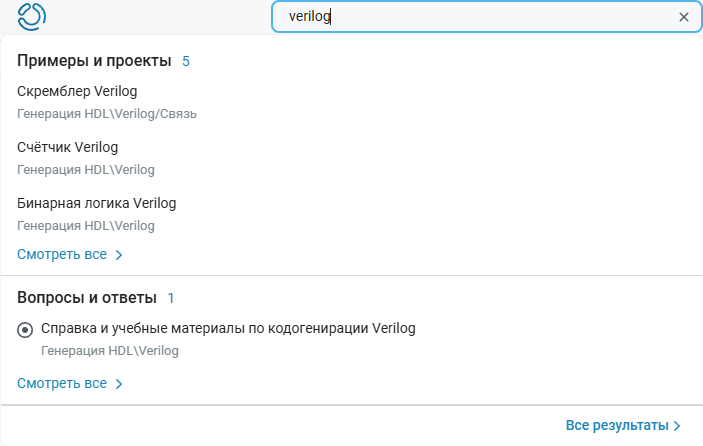Click the path Генерация HDL\Verilog/Связь
The width and height of the screenshot is (703, 446).
click(107, 114)
